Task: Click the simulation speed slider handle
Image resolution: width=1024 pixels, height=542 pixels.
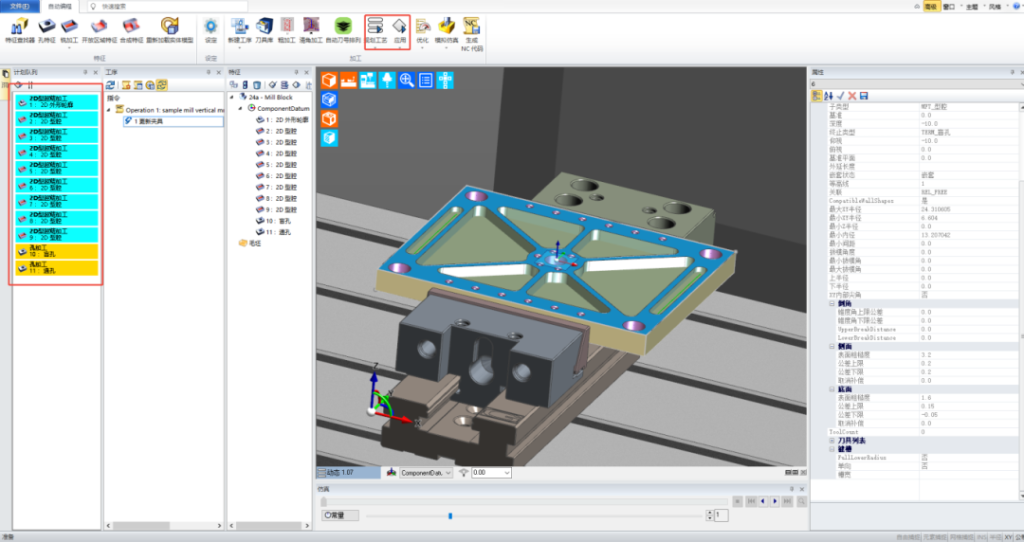Action: coord(450,515)
